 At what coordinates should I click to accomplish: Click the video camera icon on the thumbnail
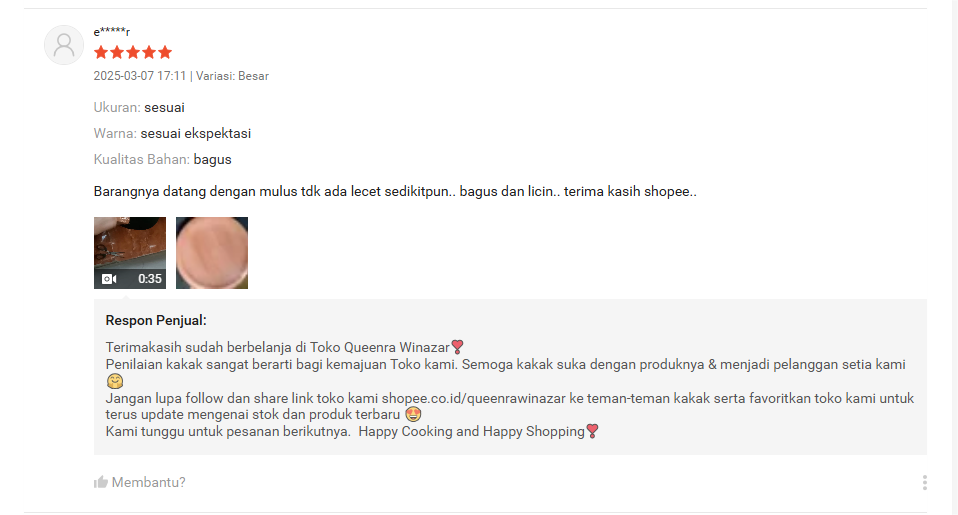(x=109, y=279)
